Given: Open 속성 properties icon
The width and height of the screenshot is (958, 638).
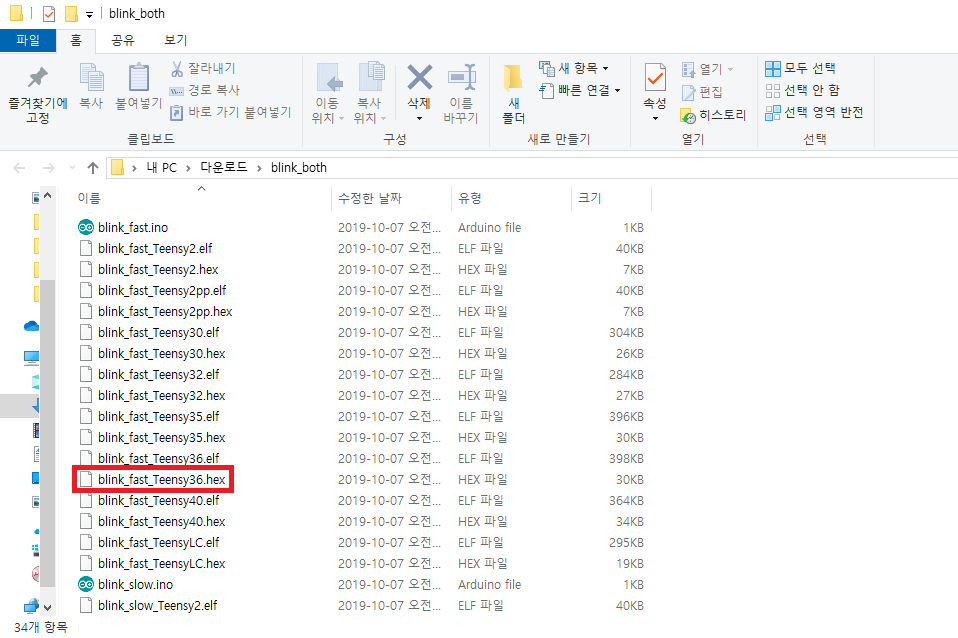Looking at the screenshot, I should [x=655, y=78].
